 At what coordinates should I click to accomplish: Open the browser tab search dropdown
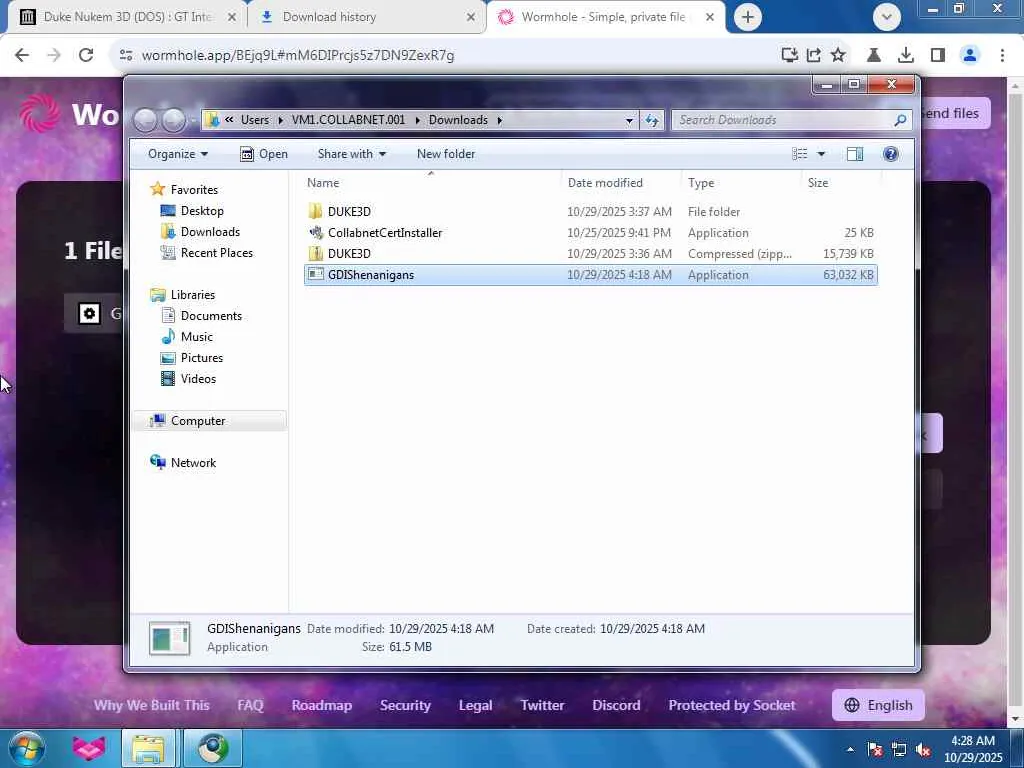click(886, 17)
